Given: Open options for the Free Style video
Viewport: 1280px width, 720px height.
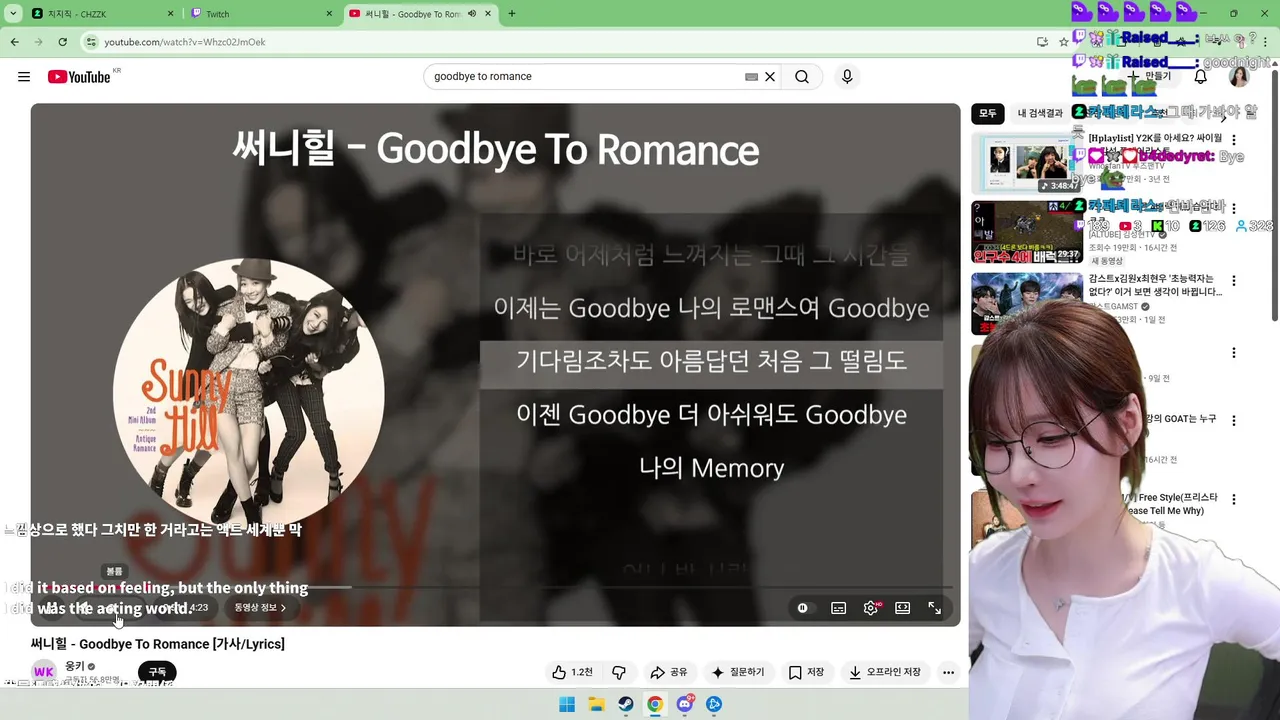Looking at the screenshot, I should 1234,499.
